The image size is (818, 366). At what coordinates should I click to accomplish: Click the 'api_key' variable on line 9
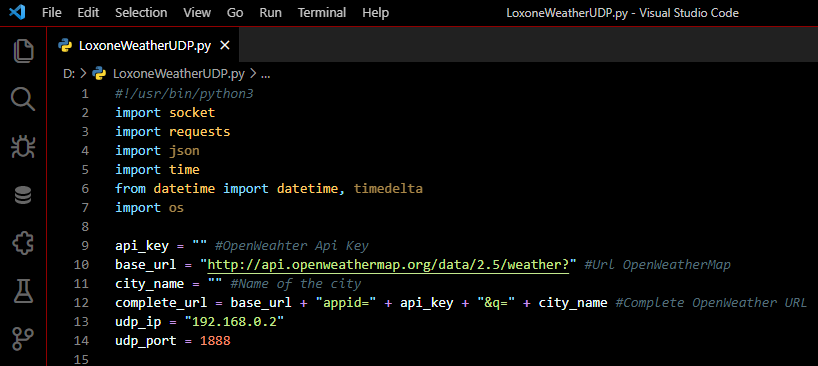tap(142, 246)
